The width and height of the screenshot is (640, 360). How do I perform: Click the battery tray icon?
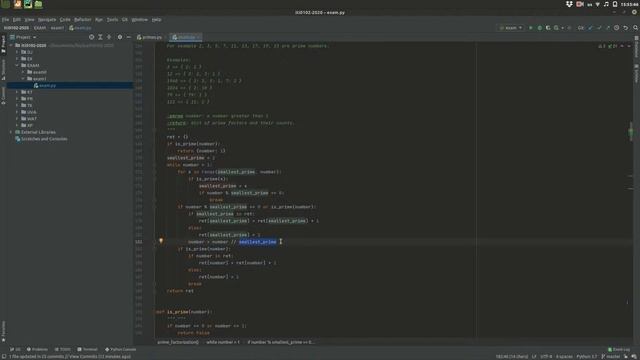pos(615,4)
